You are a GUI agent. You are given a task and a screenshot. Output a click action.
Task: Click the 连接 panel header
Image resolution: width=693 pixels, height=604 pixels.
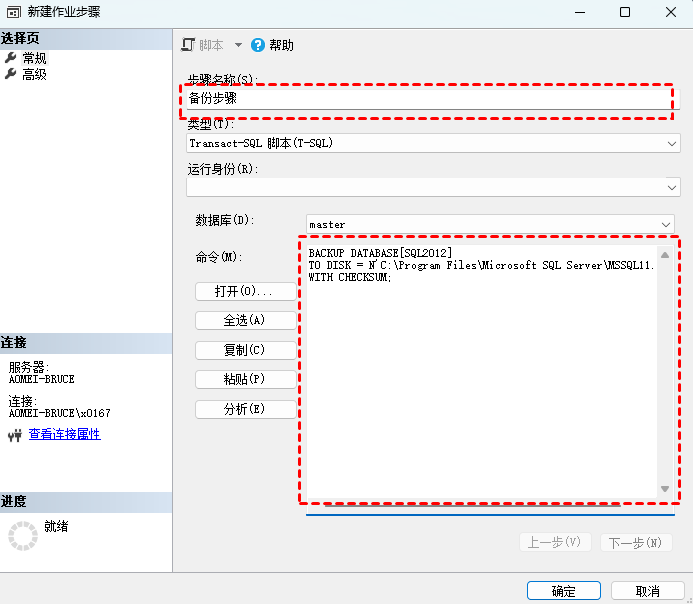86,343
